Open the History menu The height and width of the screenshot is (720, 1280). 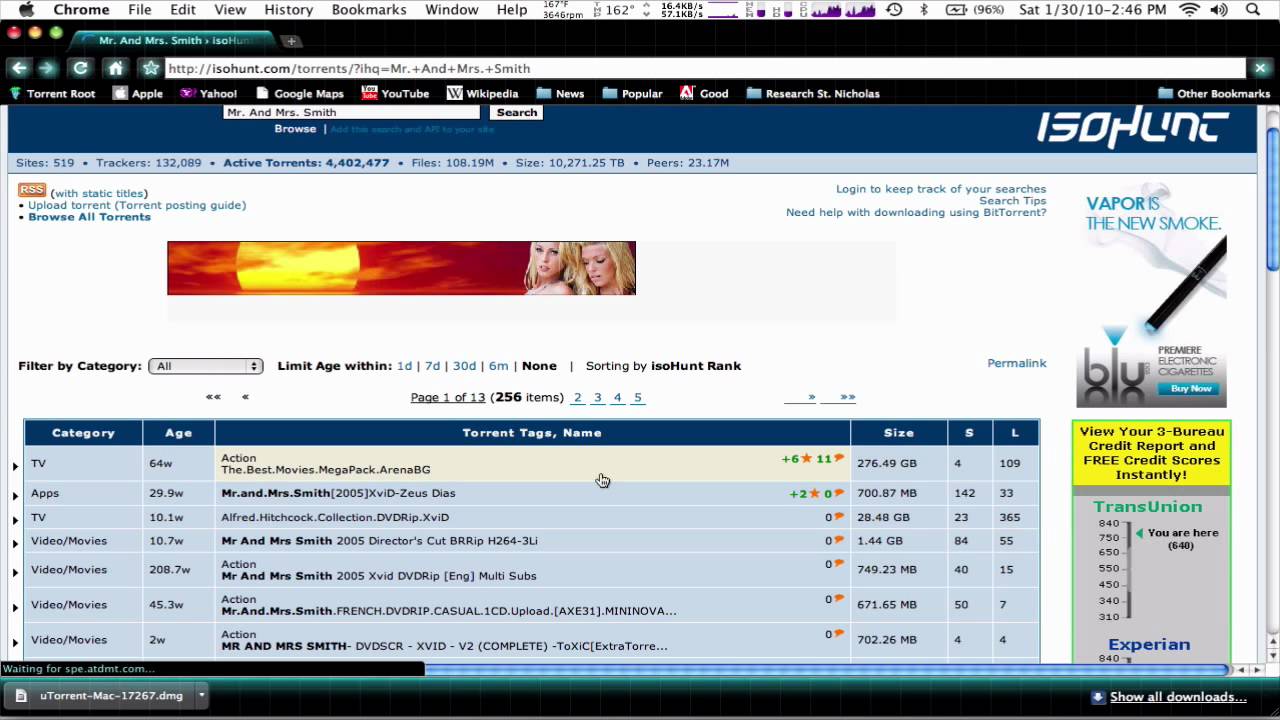tap(288, 10)
